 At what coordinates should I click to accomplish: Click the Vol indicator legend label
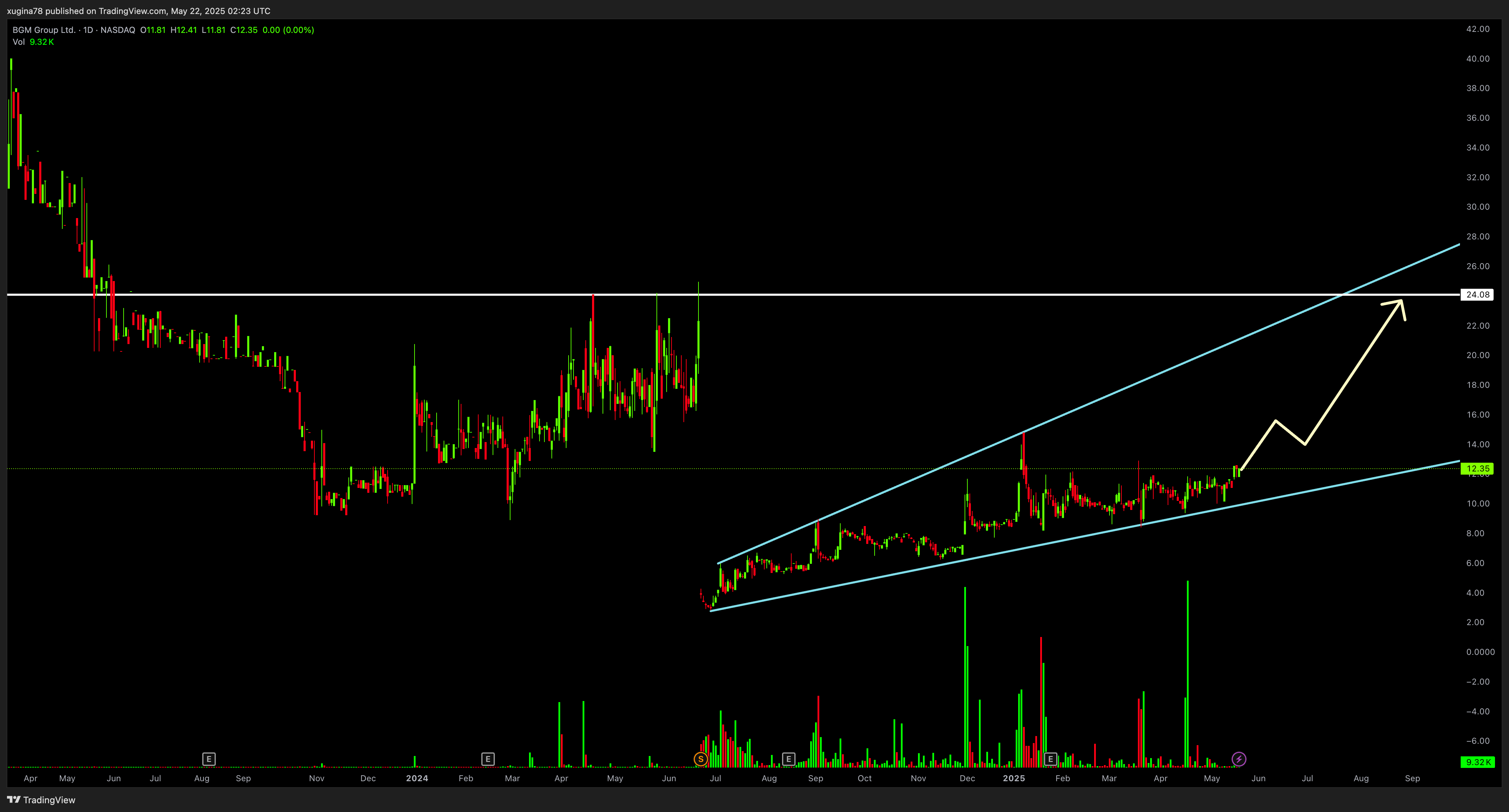pos(19,42)
